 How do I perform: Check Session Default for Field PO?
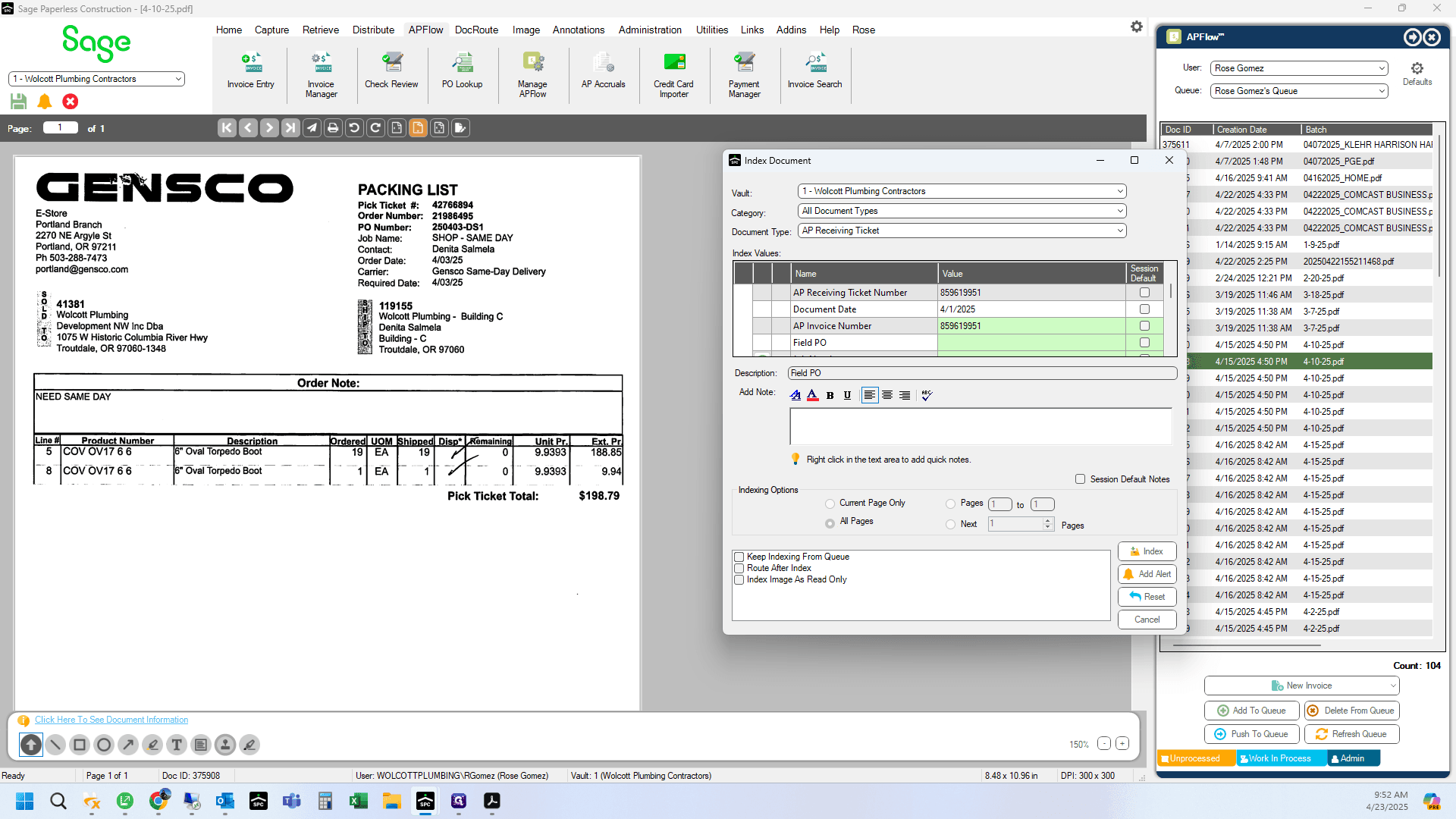(x=1144, y=343)
